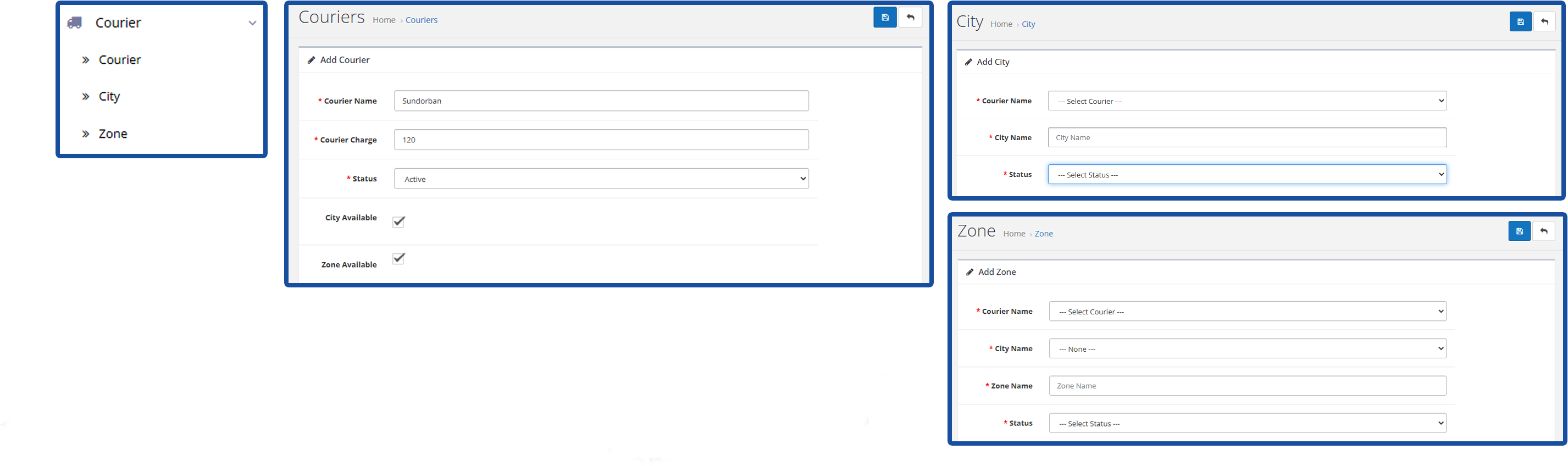Image resolution: width=1568 pixels, height=466 pixels.
Task: Click the Home breadcrumb in Zone panel
Action: pos(1014,234)
